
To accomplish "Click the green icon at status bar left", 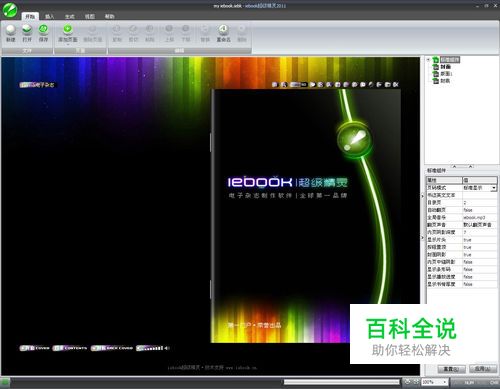I will pyautogui.click(x=5, y=382).
